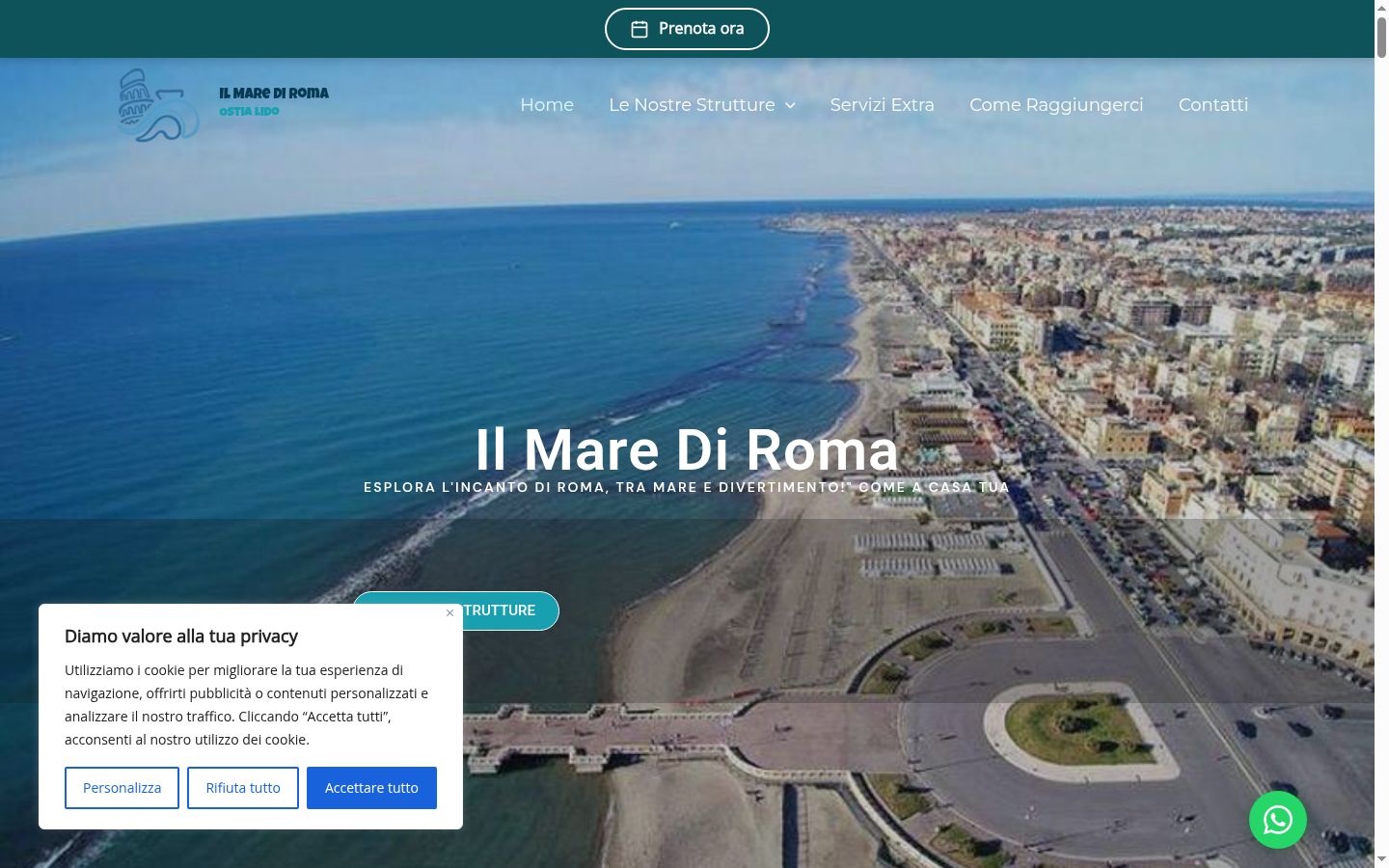Open the Contatti menu link
Viewport: 1389px width, 868px height.
(x=1213, y=105)
